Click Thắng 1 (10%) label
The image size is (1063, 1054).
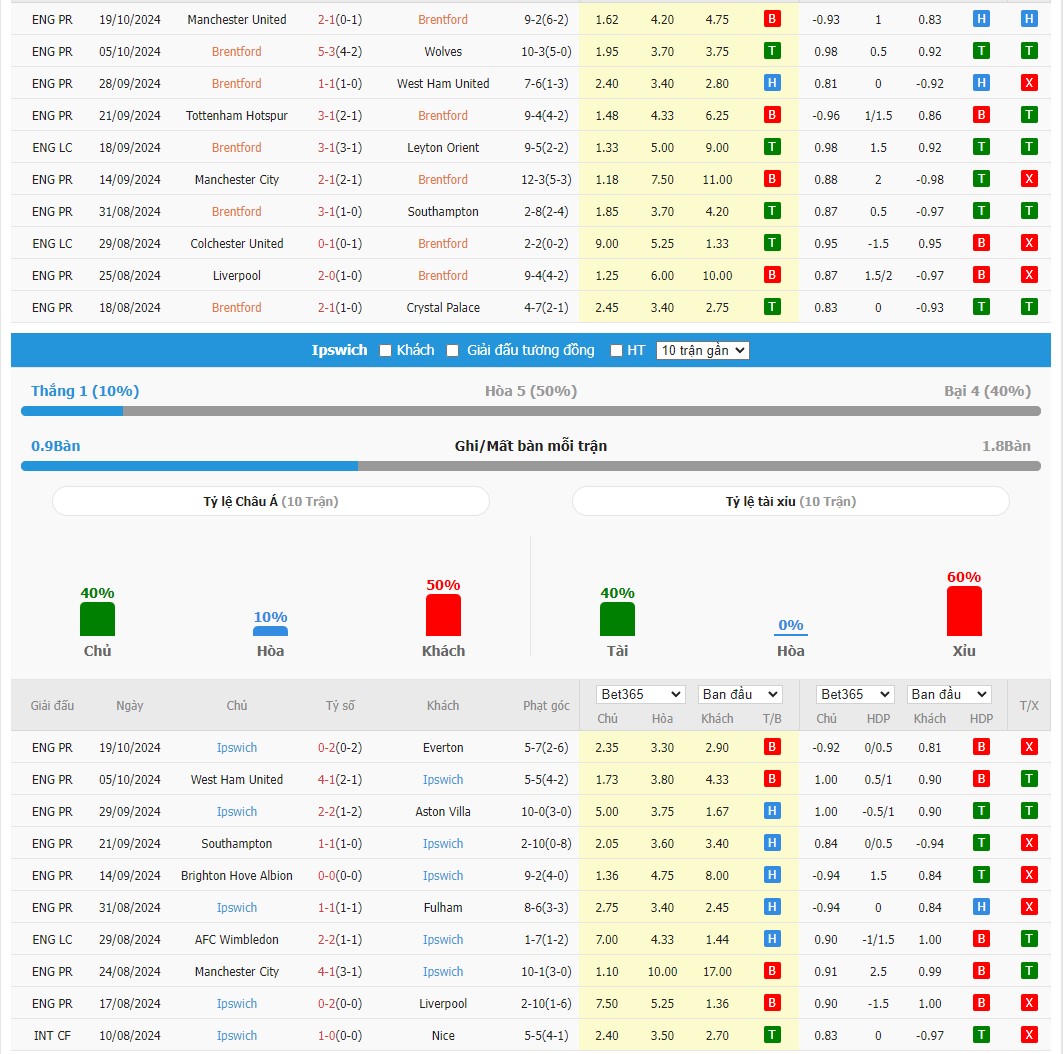85,391
